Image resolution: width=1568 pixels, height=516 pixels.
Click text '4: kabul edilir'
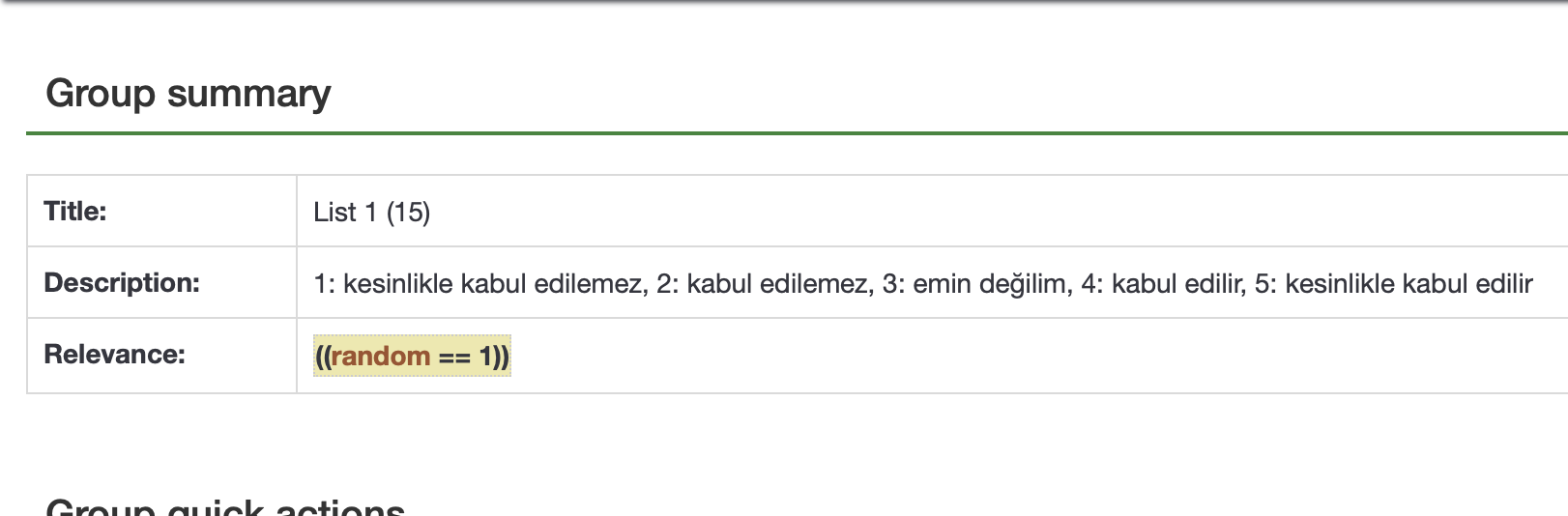tap(1163, 284)
